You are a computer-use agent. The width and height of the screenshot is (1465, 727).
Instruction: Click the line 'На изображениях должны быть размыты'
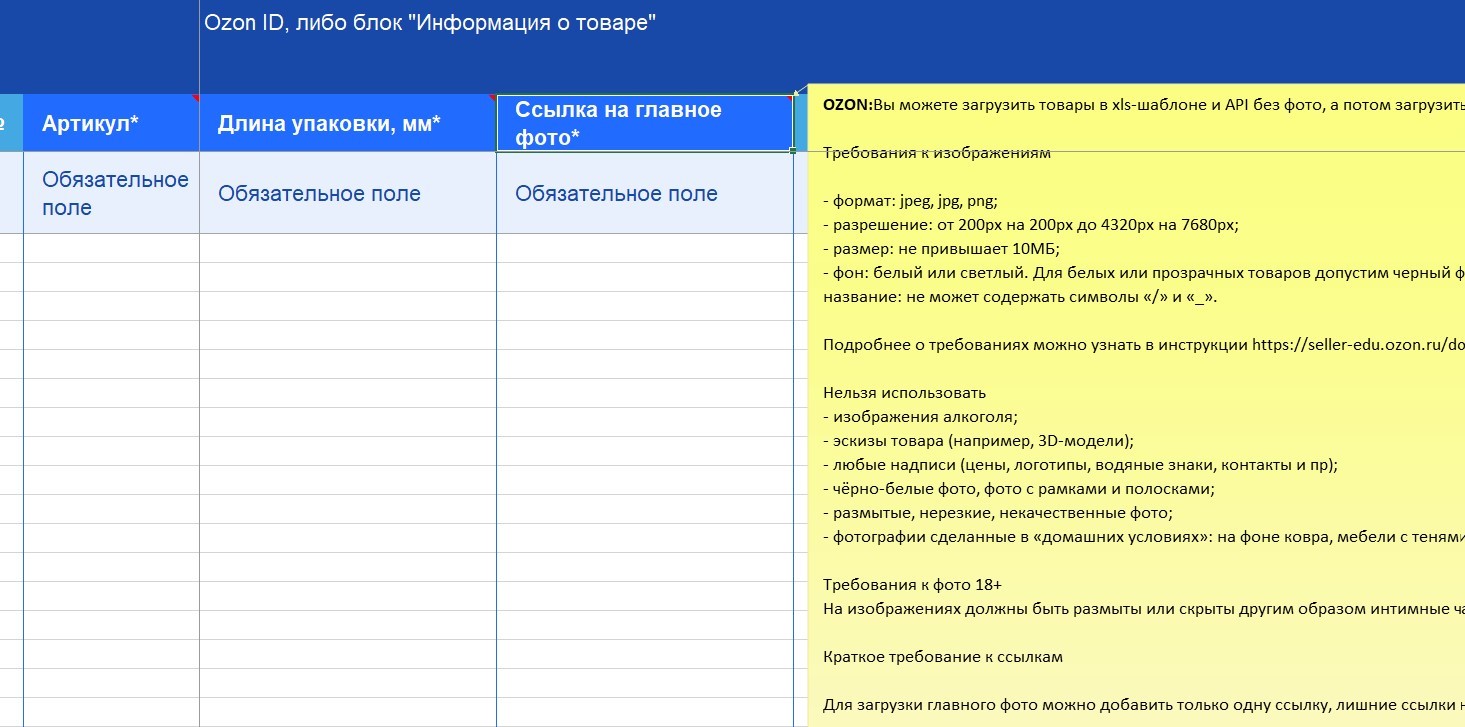coord(1144,608)
